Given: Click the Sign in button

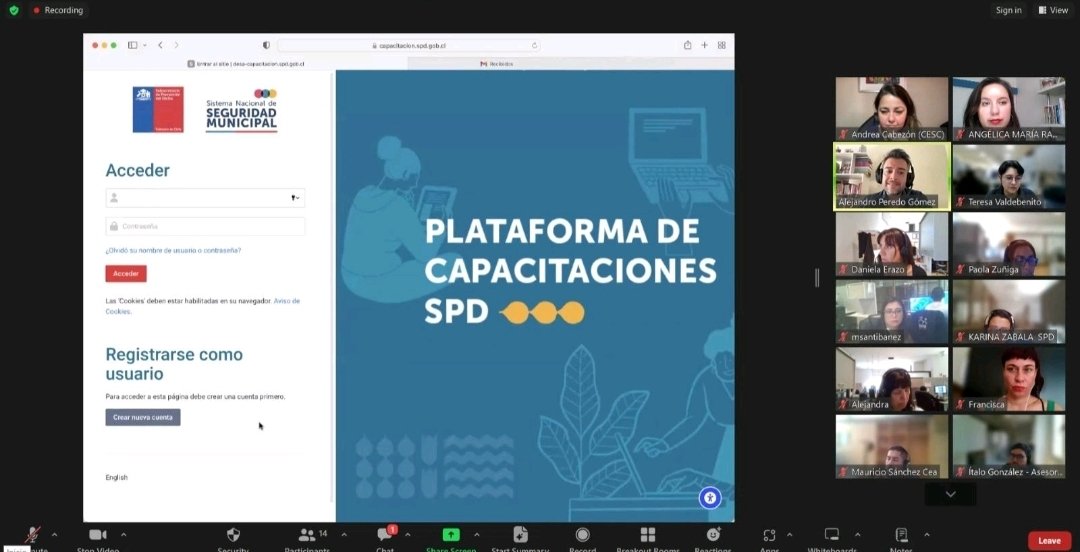Looking at the screenshot, I should pyautogui.click(x=1008, y=10).
